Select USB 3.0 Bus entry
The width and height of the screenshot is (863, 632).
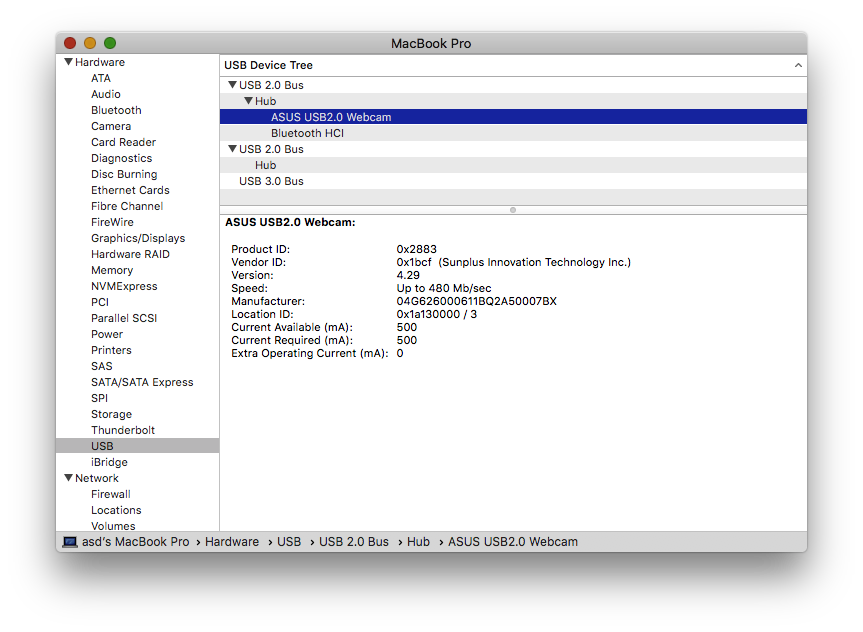click(271, 181)
